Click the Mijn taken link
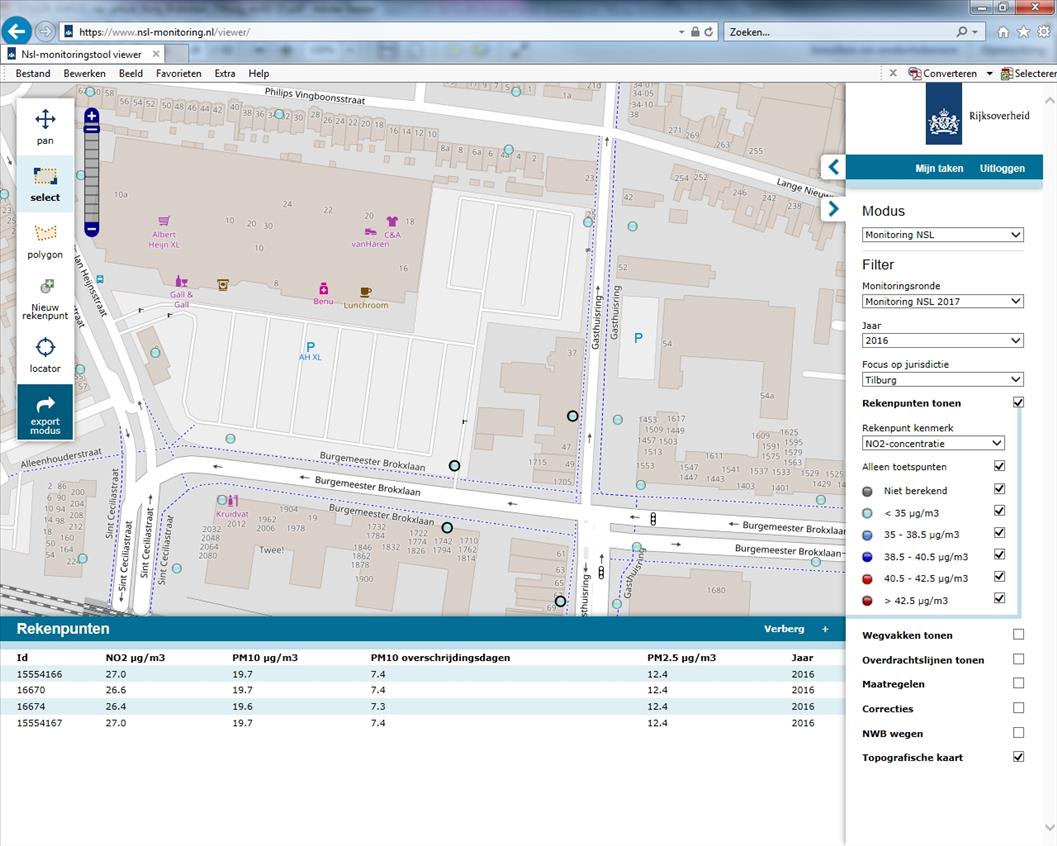 tap(939, 169)
